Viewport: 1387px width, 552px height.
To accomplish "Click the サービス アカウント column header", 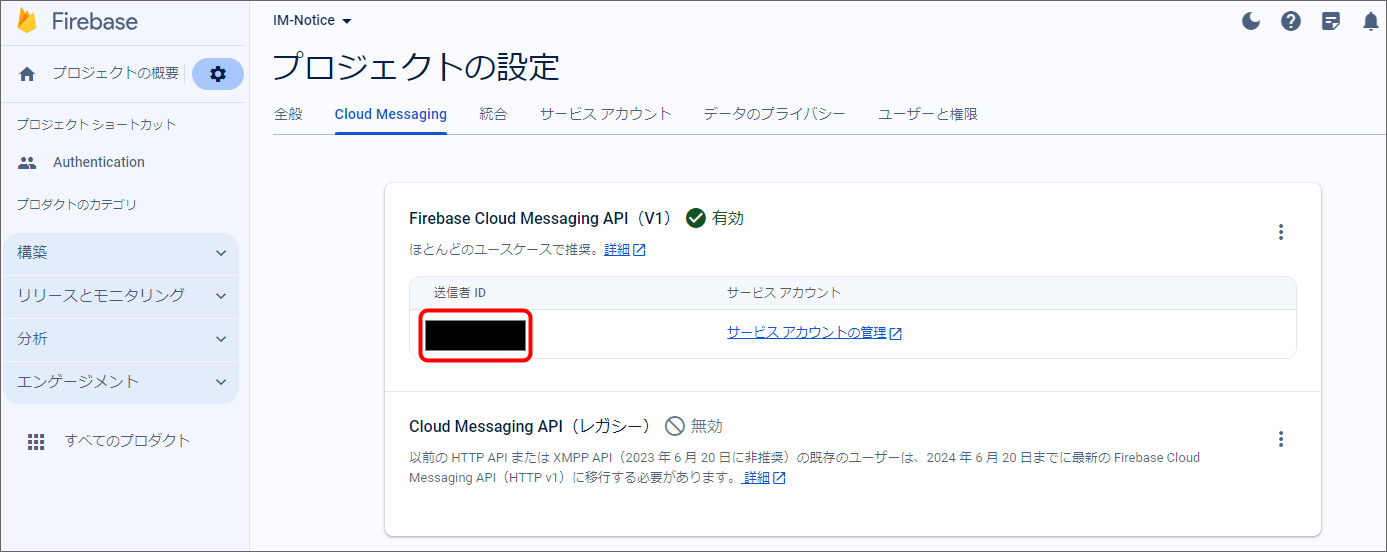I will coord(784,293).
